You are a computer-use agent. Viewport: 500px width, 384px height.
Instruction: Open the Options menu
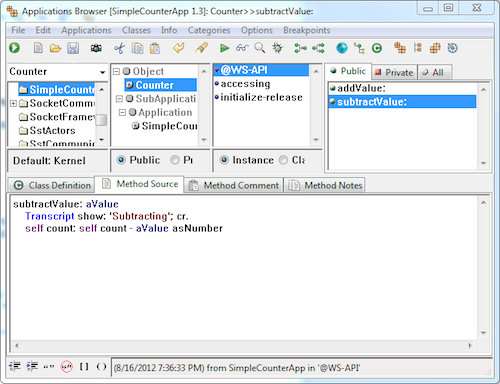(x=257, y=30)
